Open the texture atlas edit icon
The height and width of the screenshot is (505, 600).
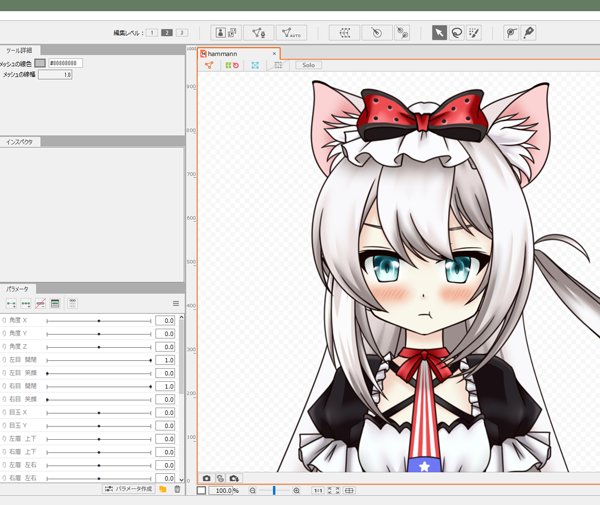pos(226,33)
